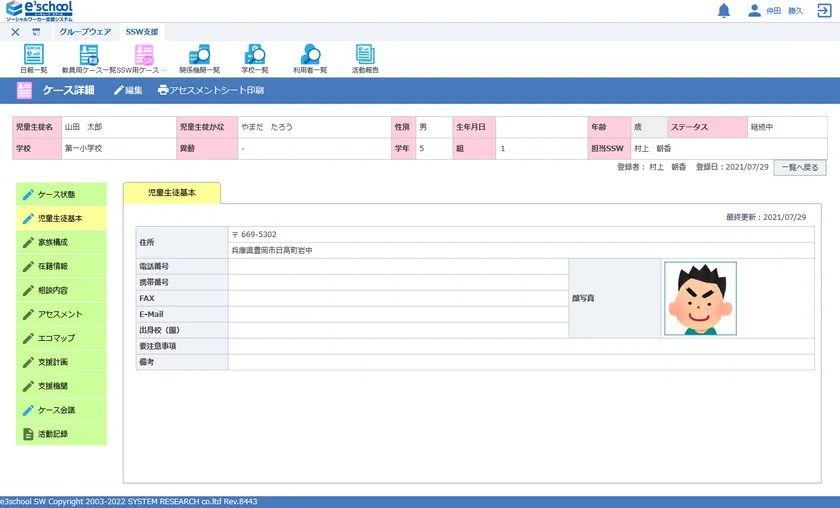Open 関係機関一覧 from the toolbar

coord(199,59)
